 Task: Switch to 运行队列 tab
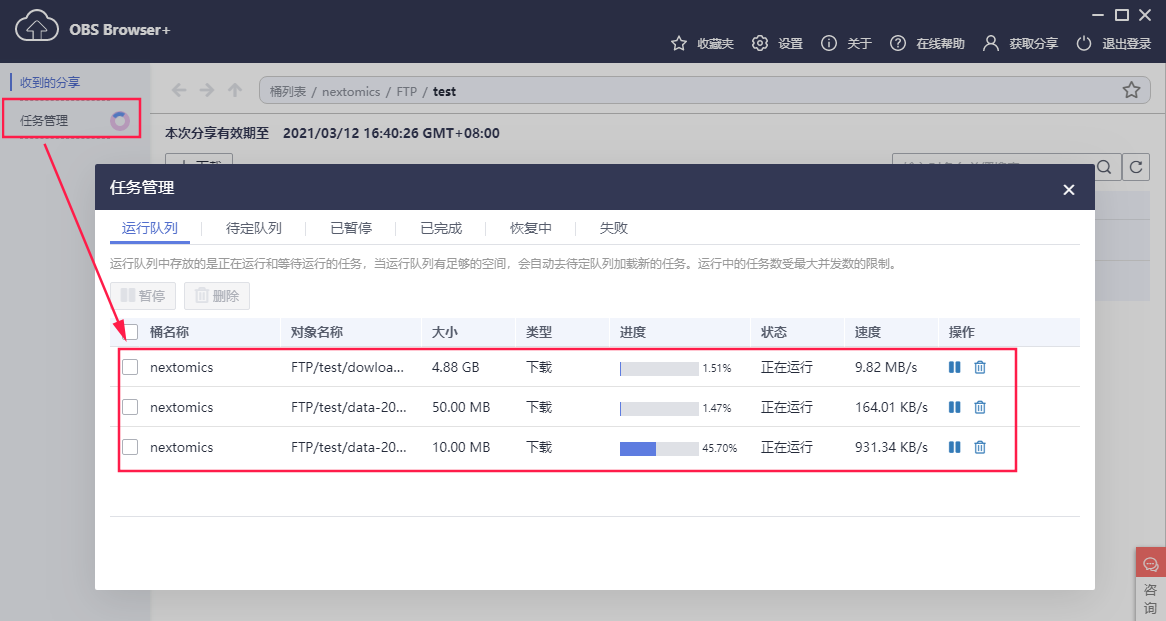(x=149, y=228)
